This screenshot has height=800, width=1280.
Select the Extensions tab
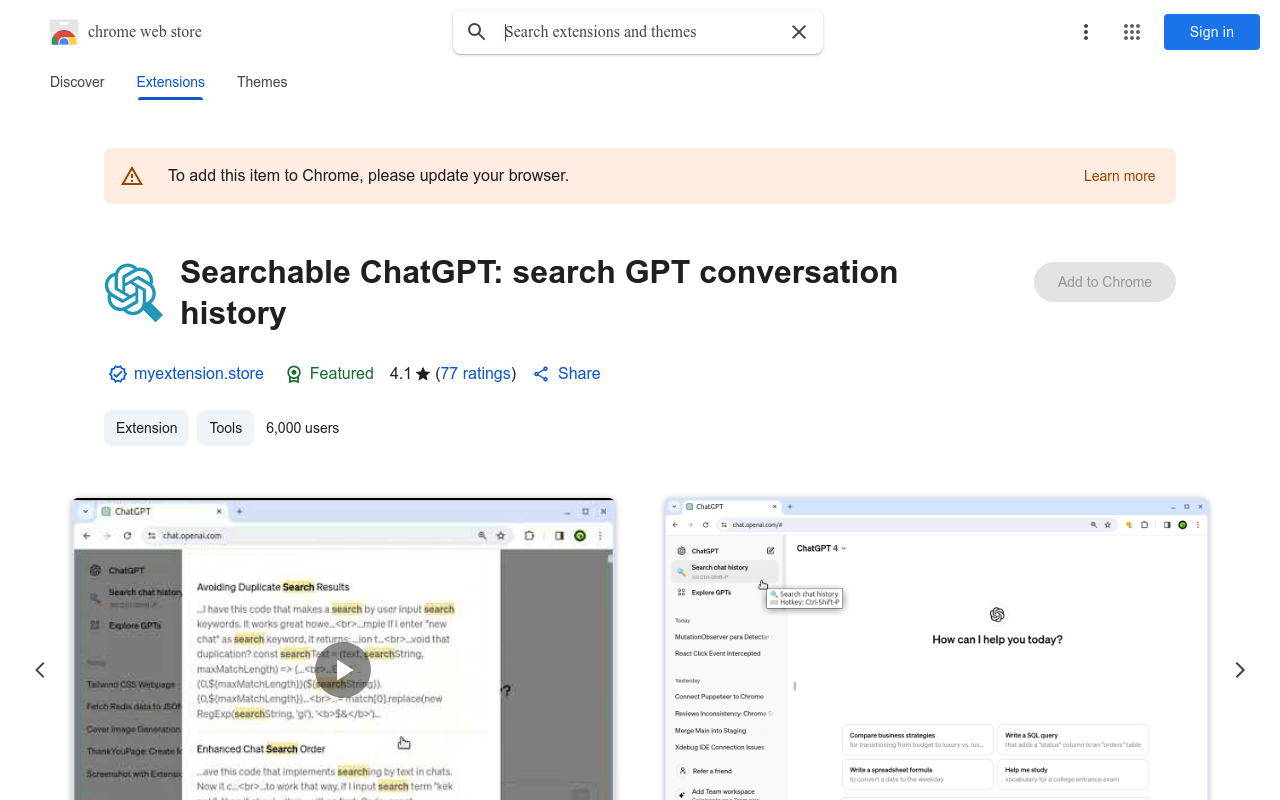click(171, 82)
